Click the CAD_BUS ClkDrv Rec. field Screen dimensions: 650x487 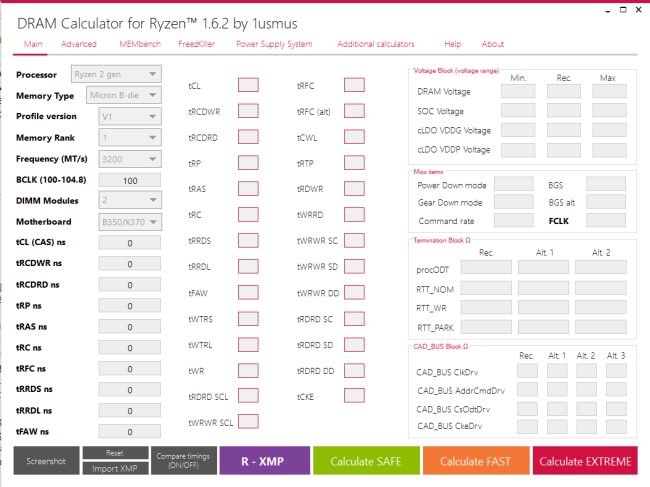tap(528, 371)
